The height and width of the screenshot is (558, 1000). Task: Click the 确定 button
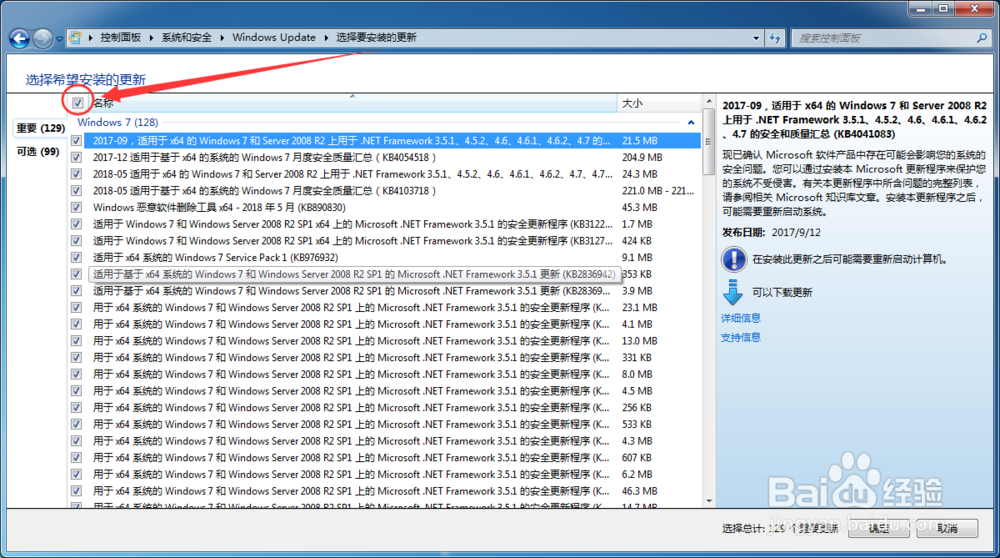[879, 528]
